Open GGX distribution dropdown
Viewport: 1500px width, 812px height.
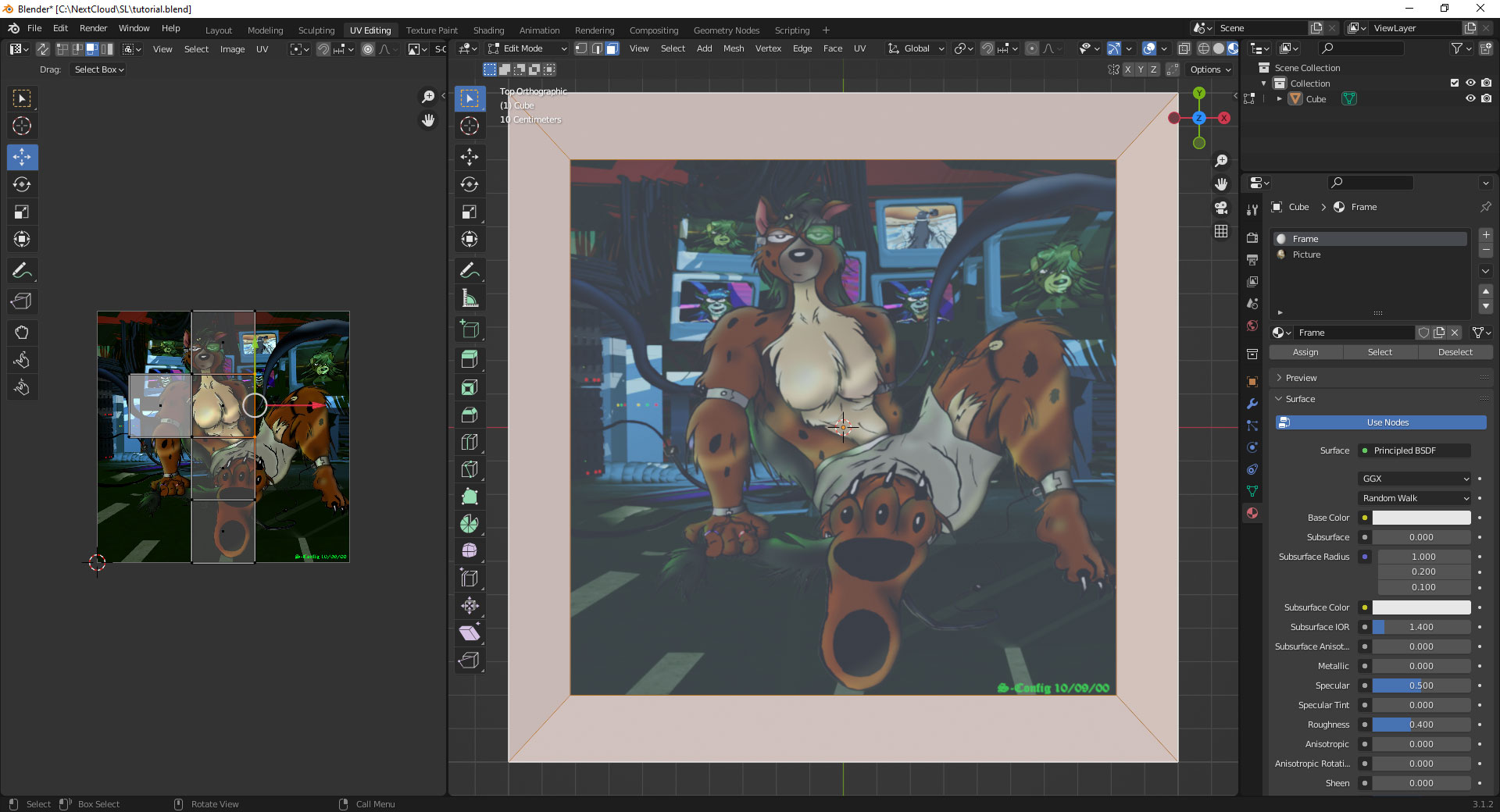[x=1415, y=479]
